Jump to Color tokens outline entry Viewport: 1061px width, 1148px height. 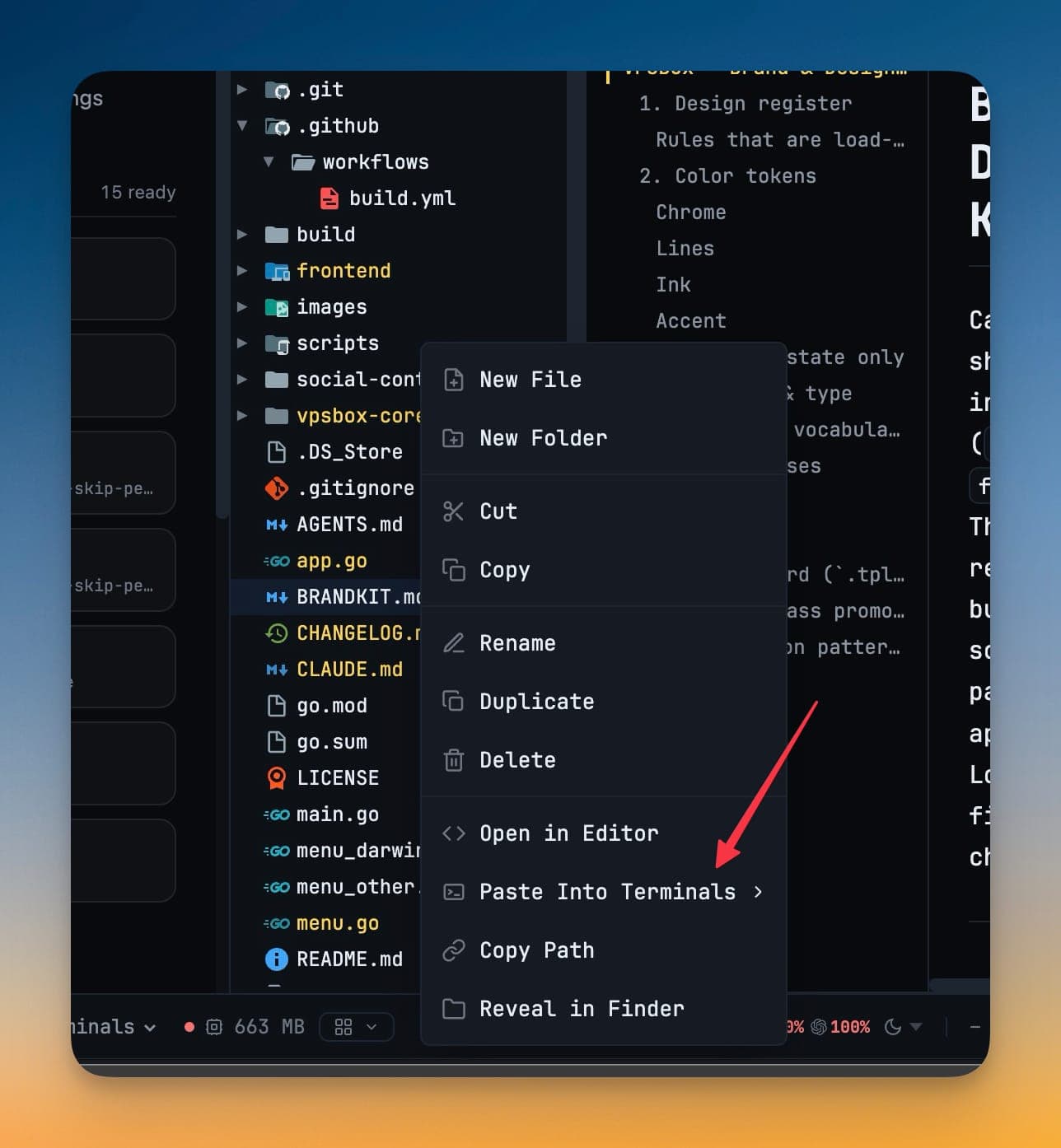coord(728,176)
